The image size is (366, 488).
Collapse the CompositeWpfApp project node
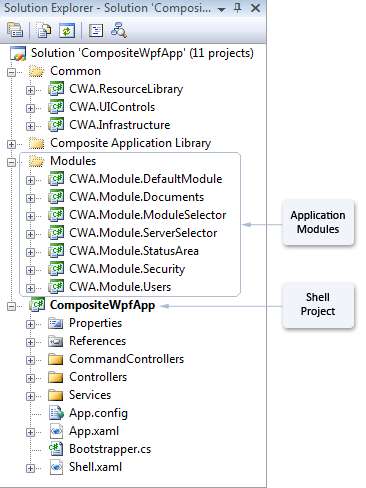(11, 306)
